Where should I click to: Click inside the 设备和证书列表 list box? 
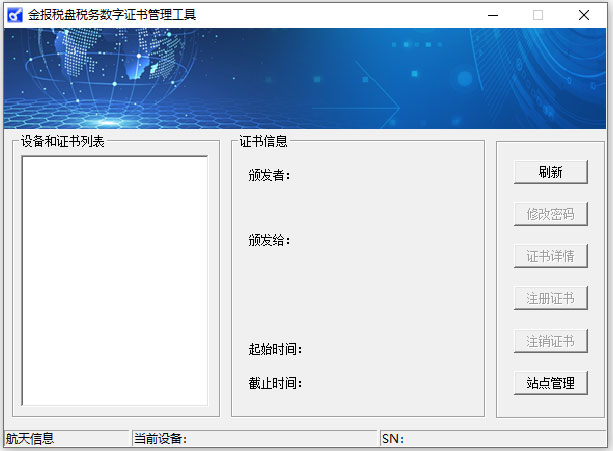pyautogui.click(x=115, y=281)
